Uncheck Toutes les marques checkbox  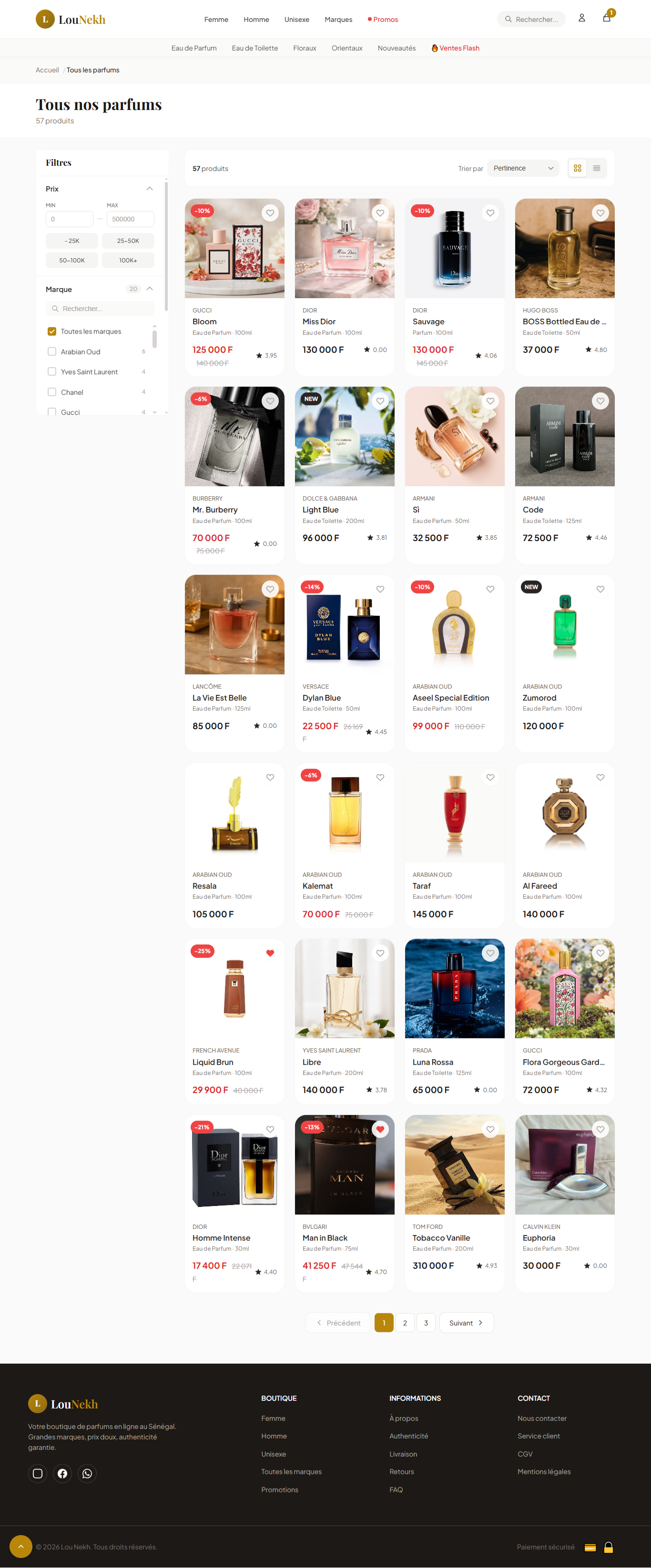52,332
